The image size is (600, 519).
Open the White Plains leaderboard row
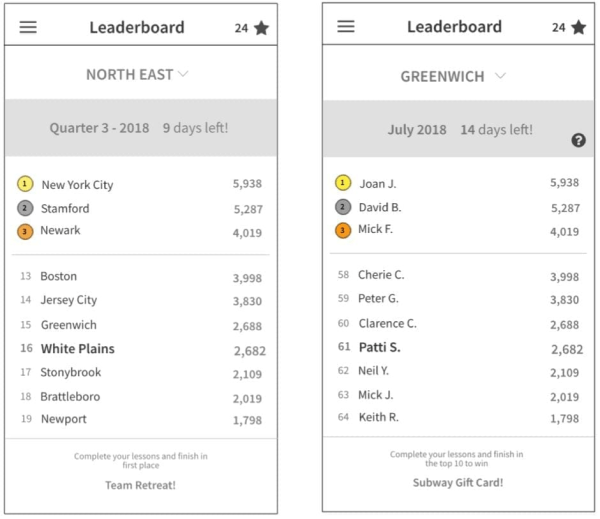142,349
